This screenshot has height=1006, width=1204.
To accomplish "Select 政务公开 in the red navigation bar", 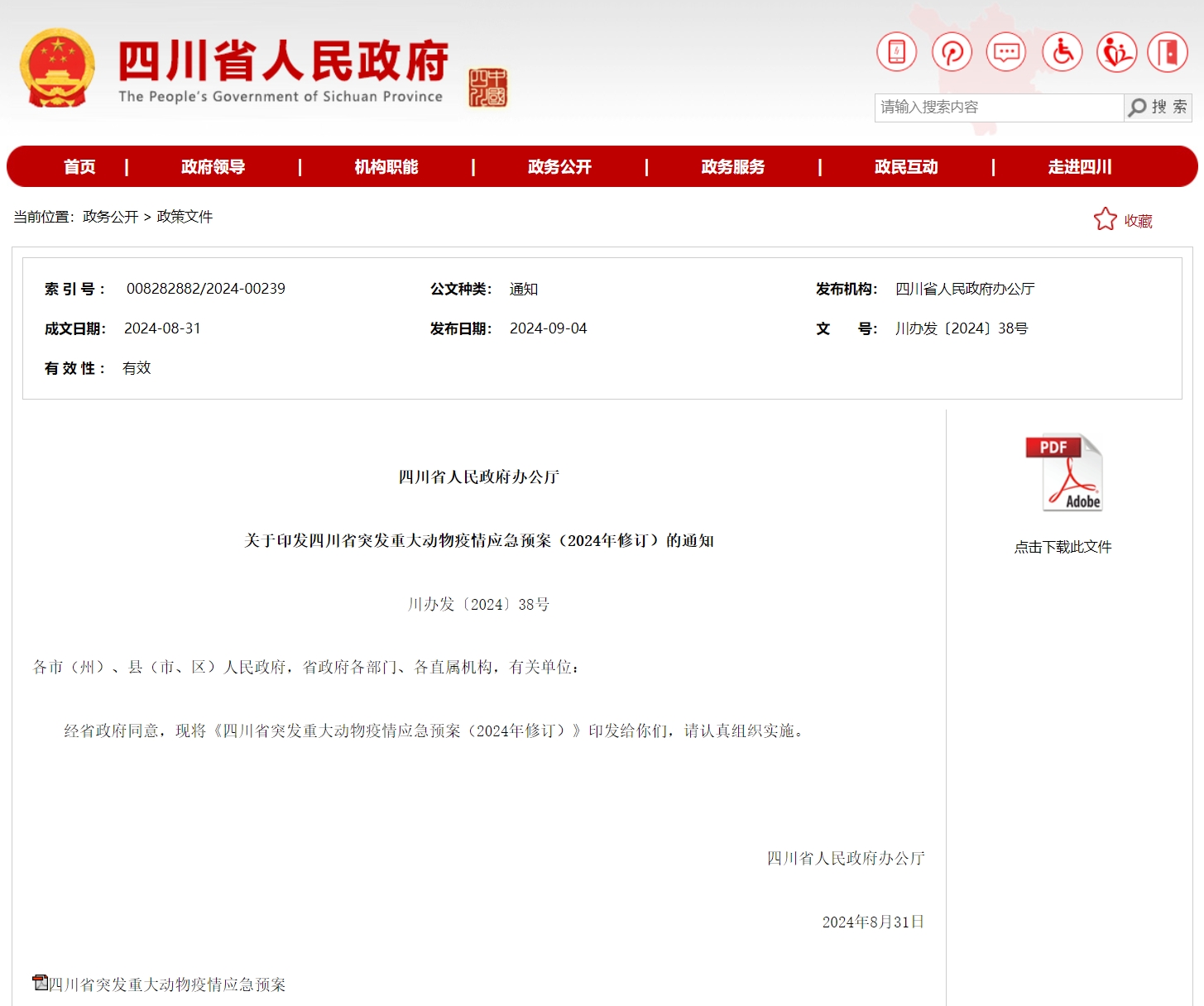I will (x=559, y=167).
